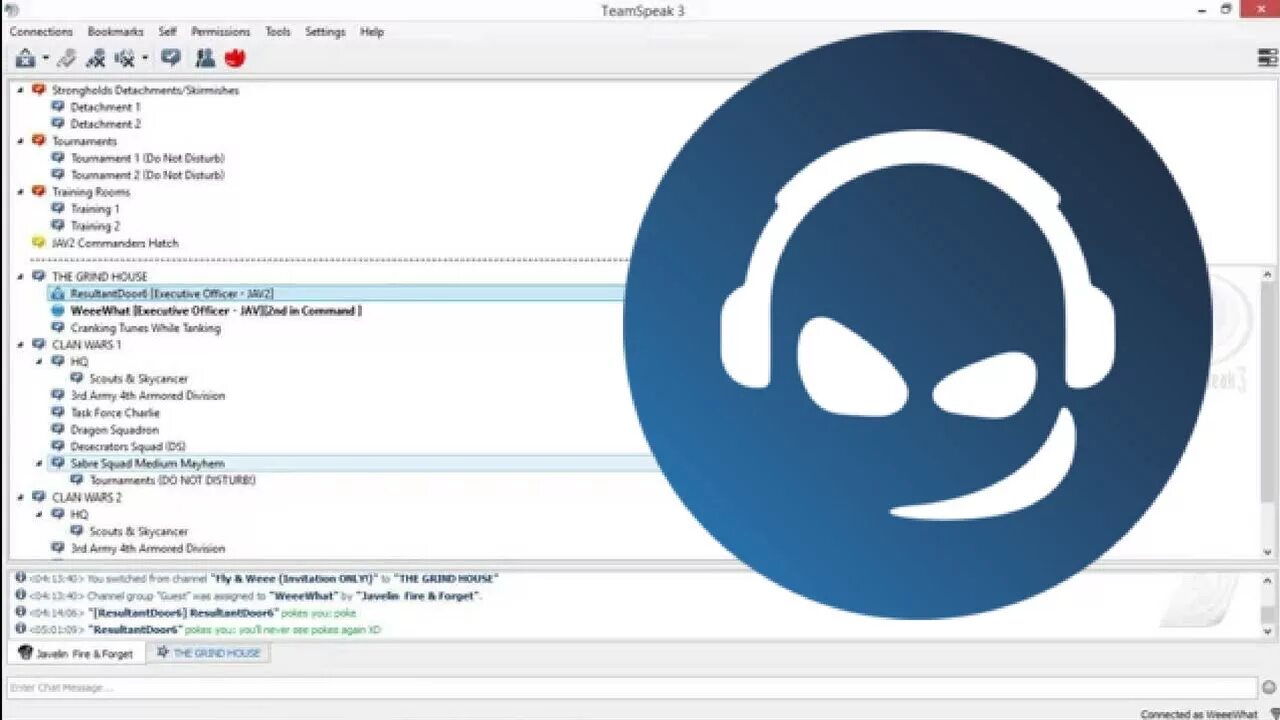The width and height of the screenshot is (1280, 720).
Task: Open the Permissions menu
Action: 220,32
